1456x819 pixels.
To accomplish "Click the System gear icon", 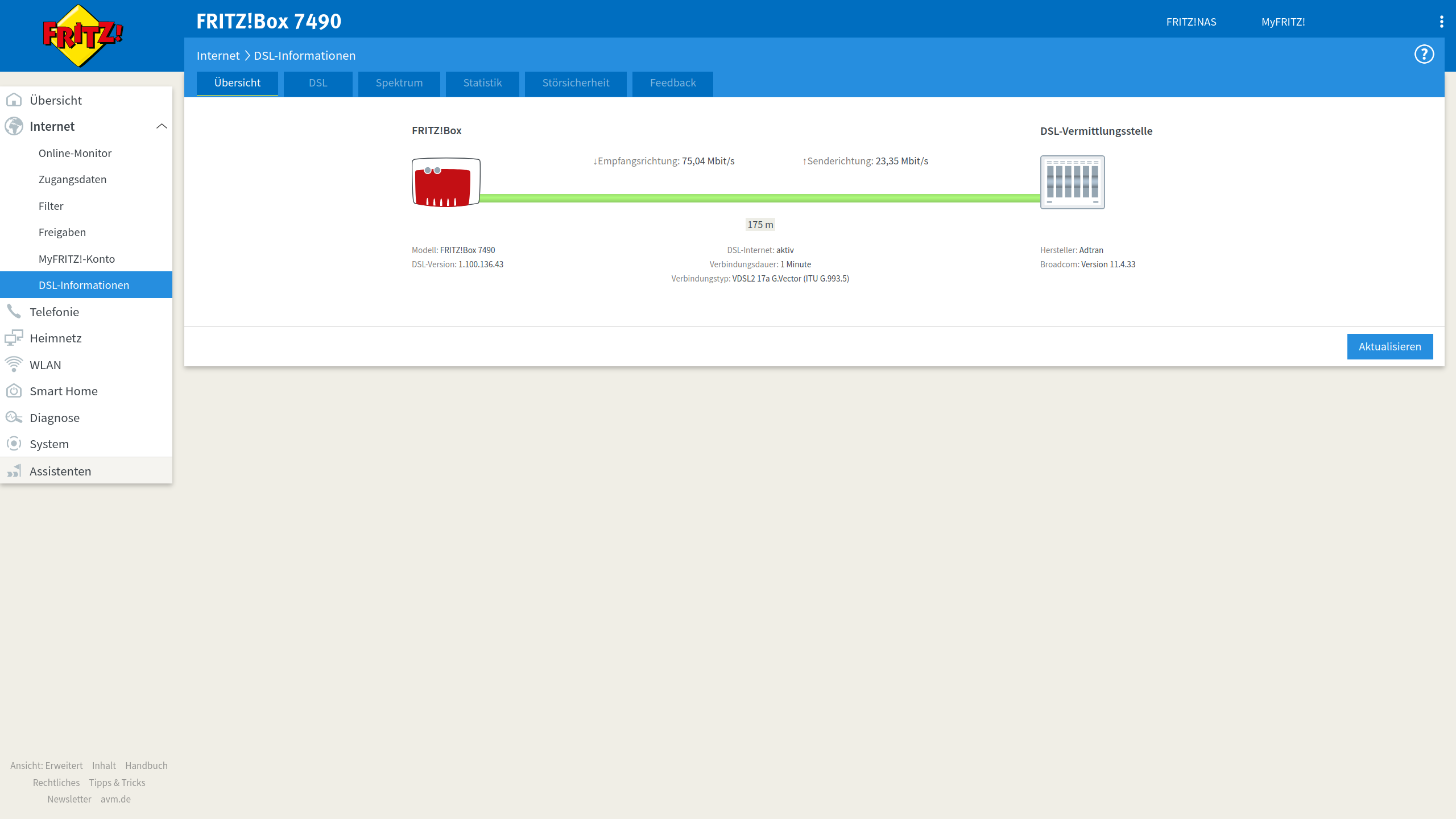I will 14,444.
